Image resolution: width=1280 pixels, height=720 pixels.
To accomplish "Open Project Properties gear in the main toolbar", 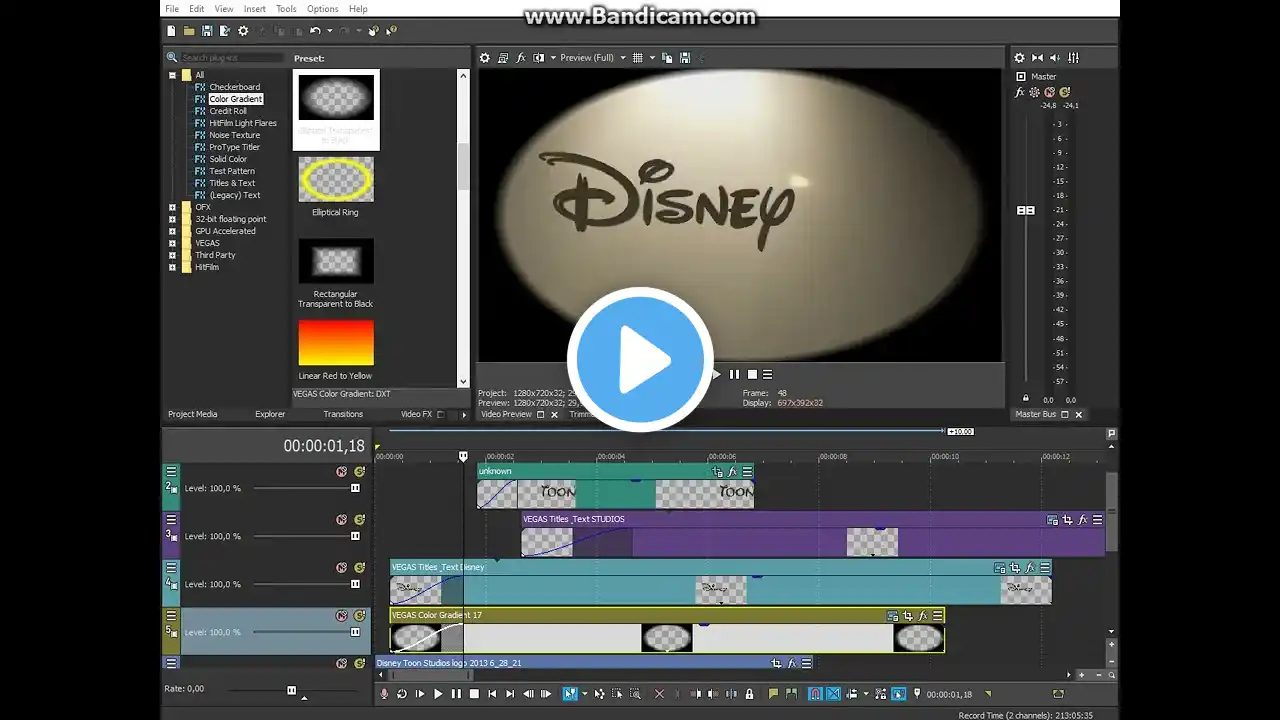I will click(x=243, y=31).
